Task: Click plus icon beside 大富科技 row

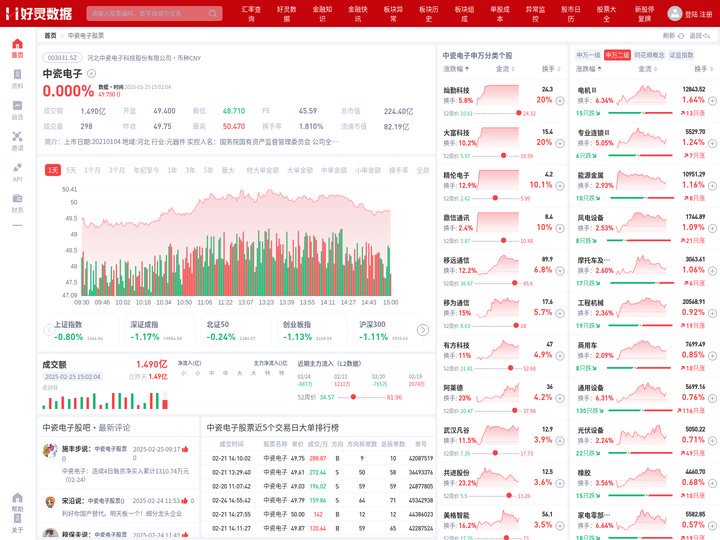Action: click(x=560, y=143)
